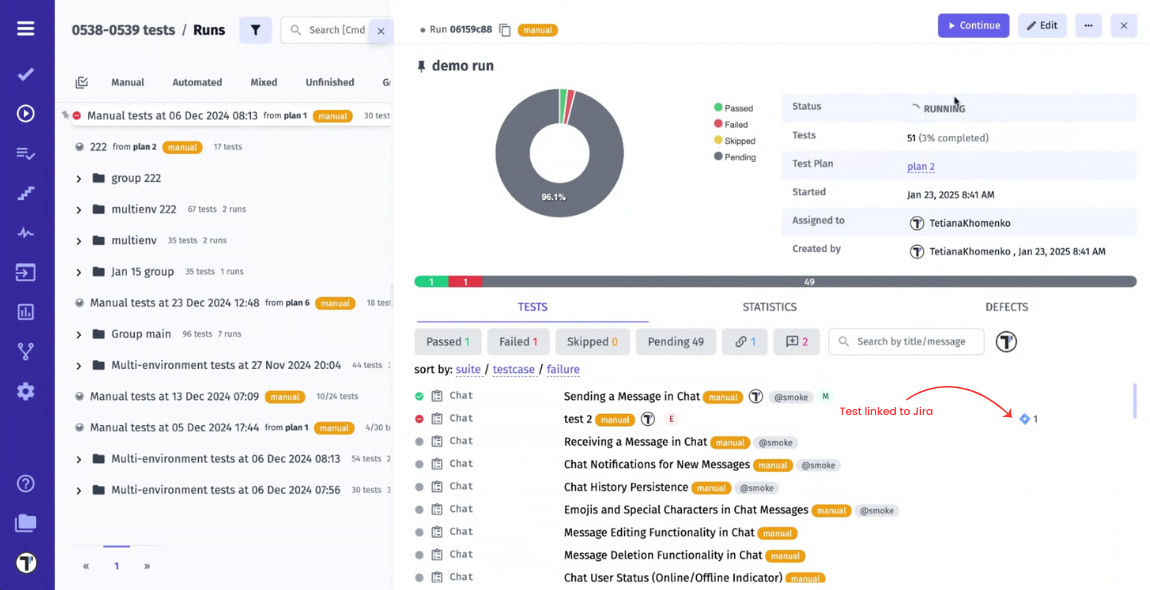Viewport: 1150px width, 590px height.
Task: Toggle the Failed 1 filter chip
Action: tap(518, 341)
